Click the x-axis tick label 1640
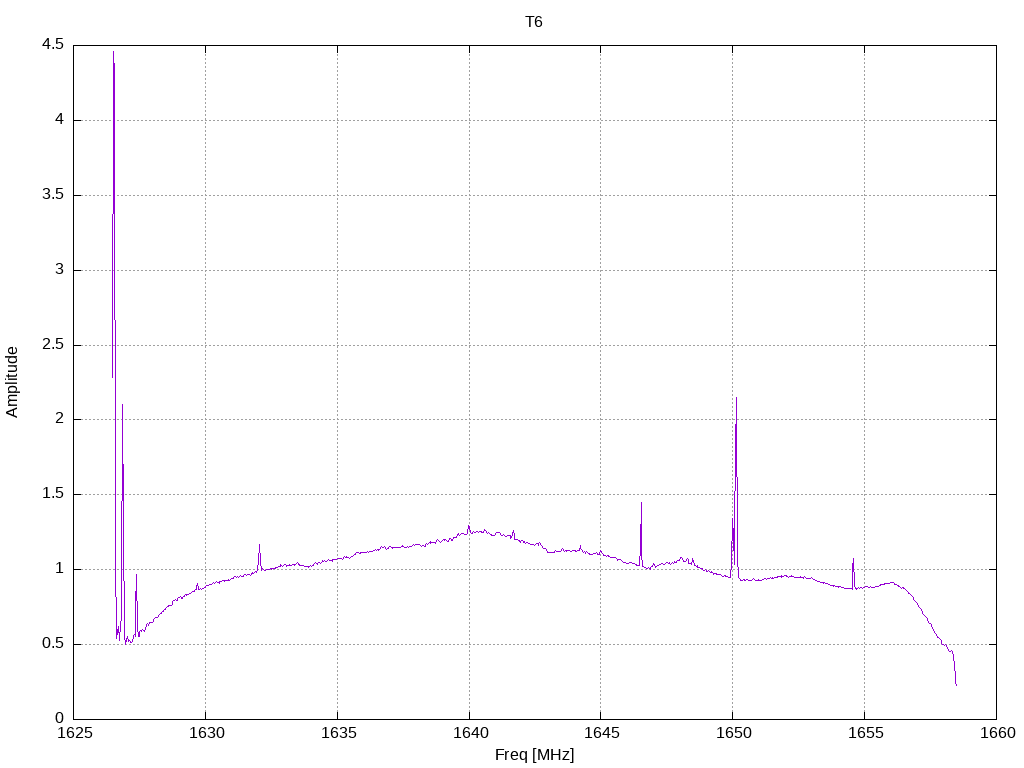This screenshot has height=768, width=1024. pos(469,733)
